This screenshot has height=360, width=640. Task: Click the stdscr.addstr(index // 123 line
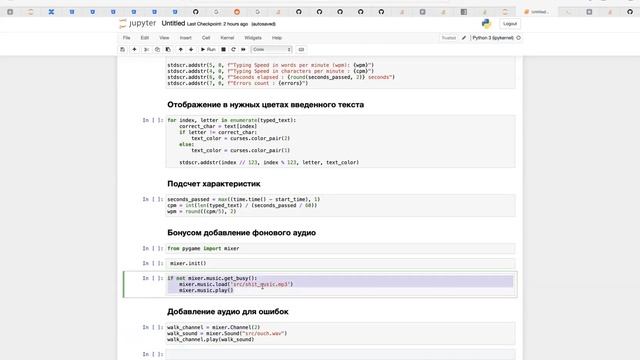coord(269,162)
